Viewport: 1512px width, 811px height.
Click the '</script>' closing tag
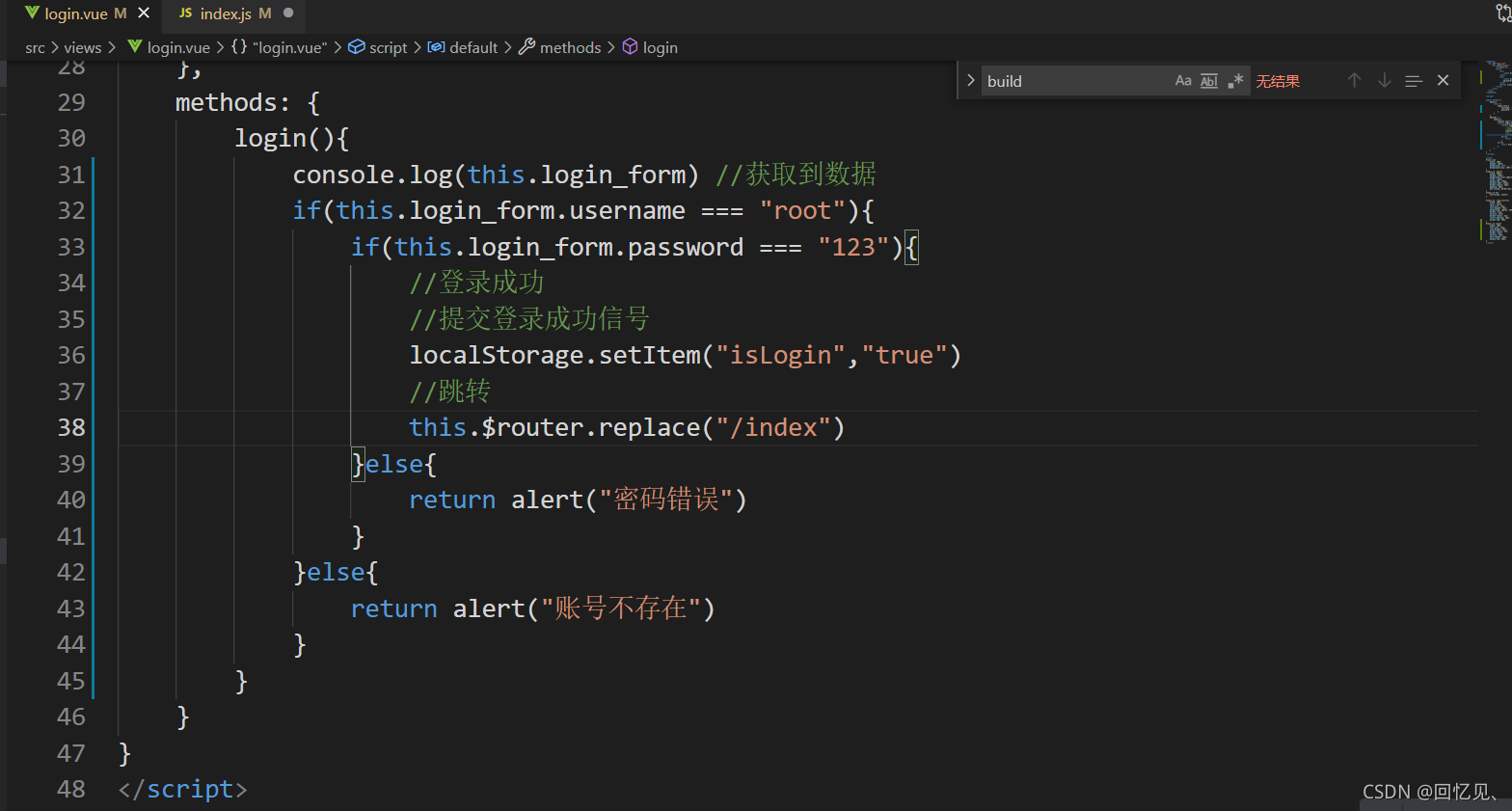[183, 789]
